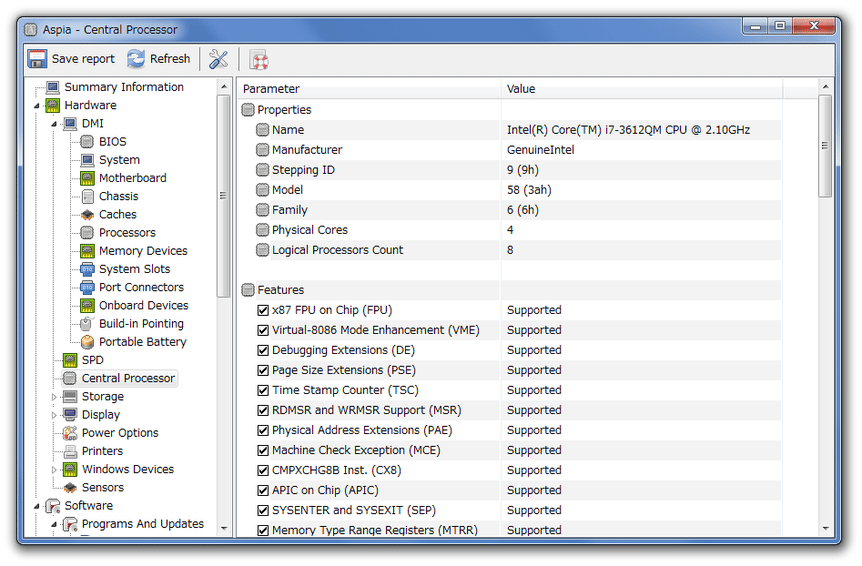862x566 pixels.
Task: Click the tree panel scroll down arrow
Action: (x=223, y=528)
